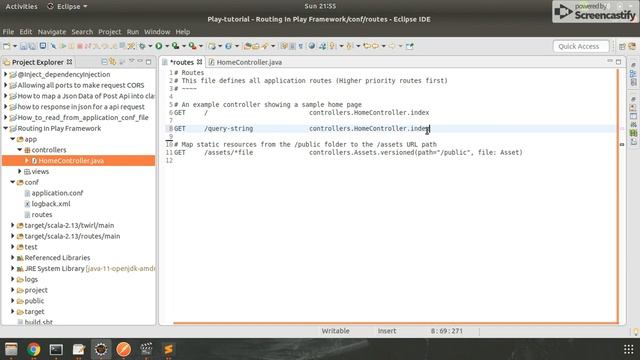Toggle Link with Editor in Project Explorer
640x360 pixels.
pos(113,62)
